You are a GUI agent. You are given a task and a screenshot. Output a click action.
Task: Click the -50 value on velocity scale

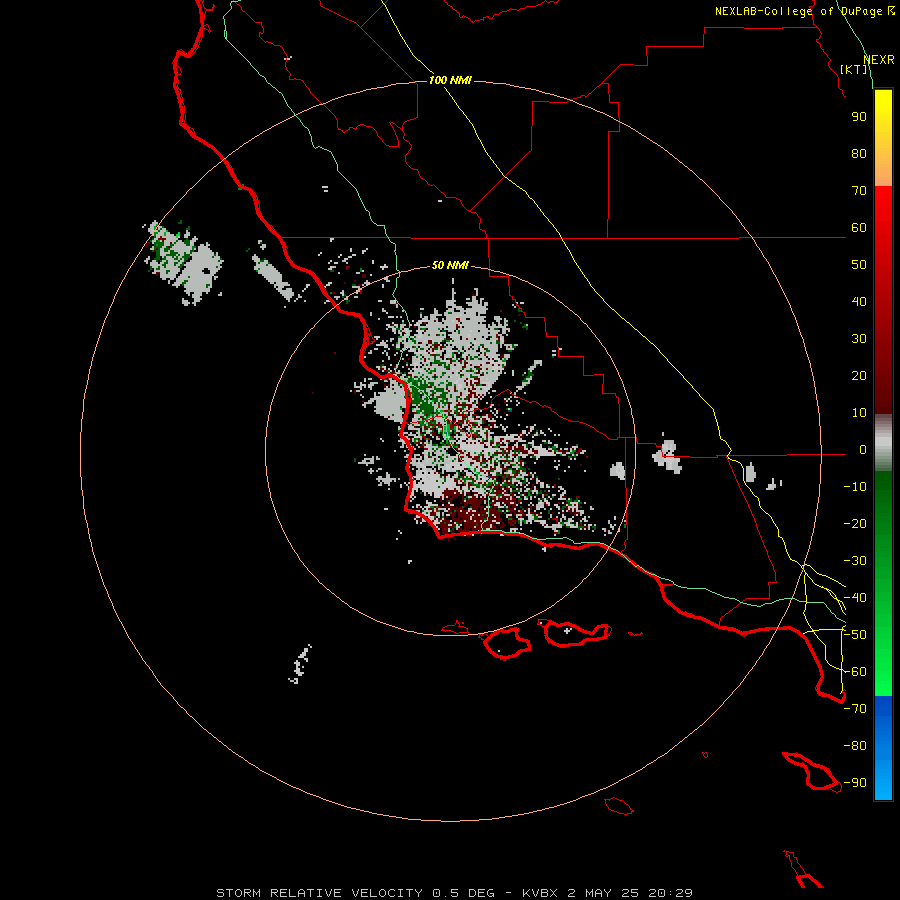coord(855,635)
